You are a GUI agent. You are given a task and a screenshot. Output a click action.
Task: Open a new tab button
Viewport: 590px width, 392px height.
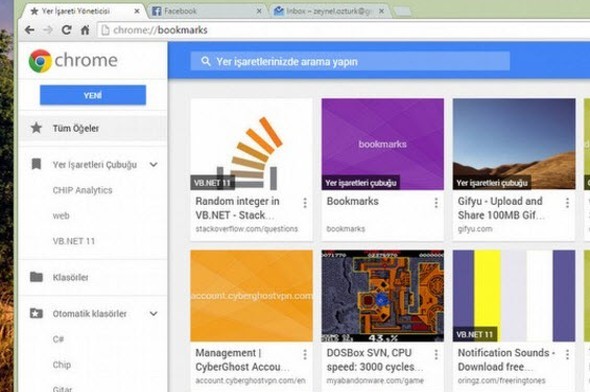[402, 12]
